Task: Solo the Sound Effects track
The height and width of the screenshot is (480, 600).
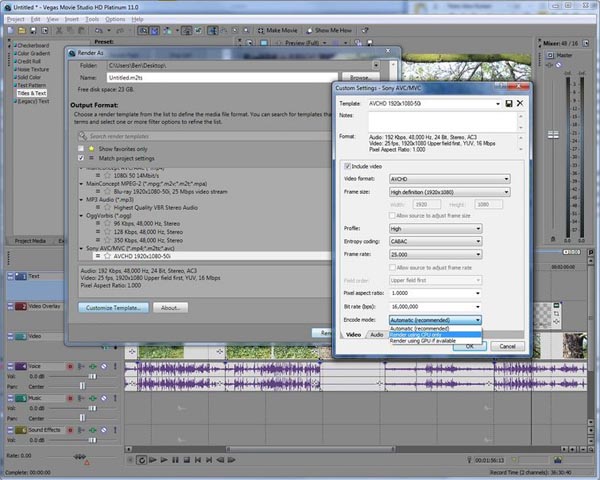Action: pos(115,430)
